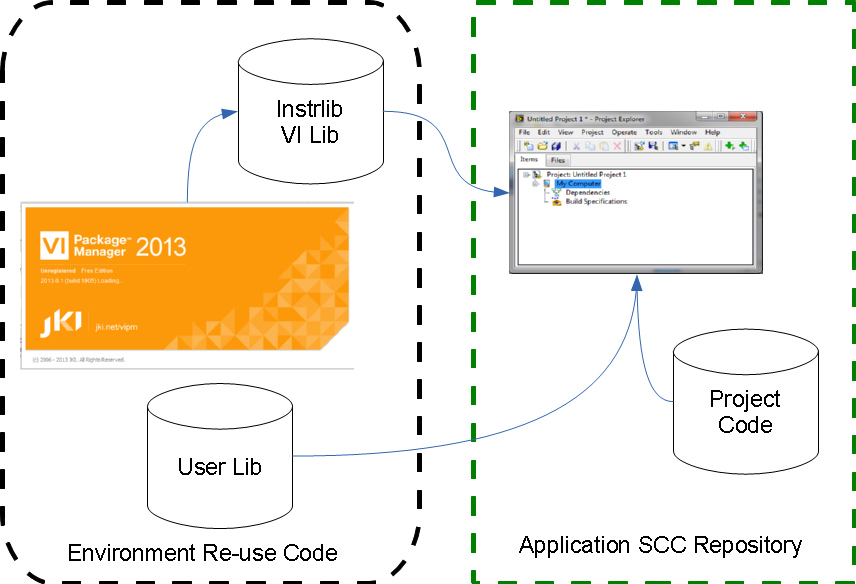Click the LabVIEW icon in the title bar
Screen dimensions: 856x584
coord(519,119)
